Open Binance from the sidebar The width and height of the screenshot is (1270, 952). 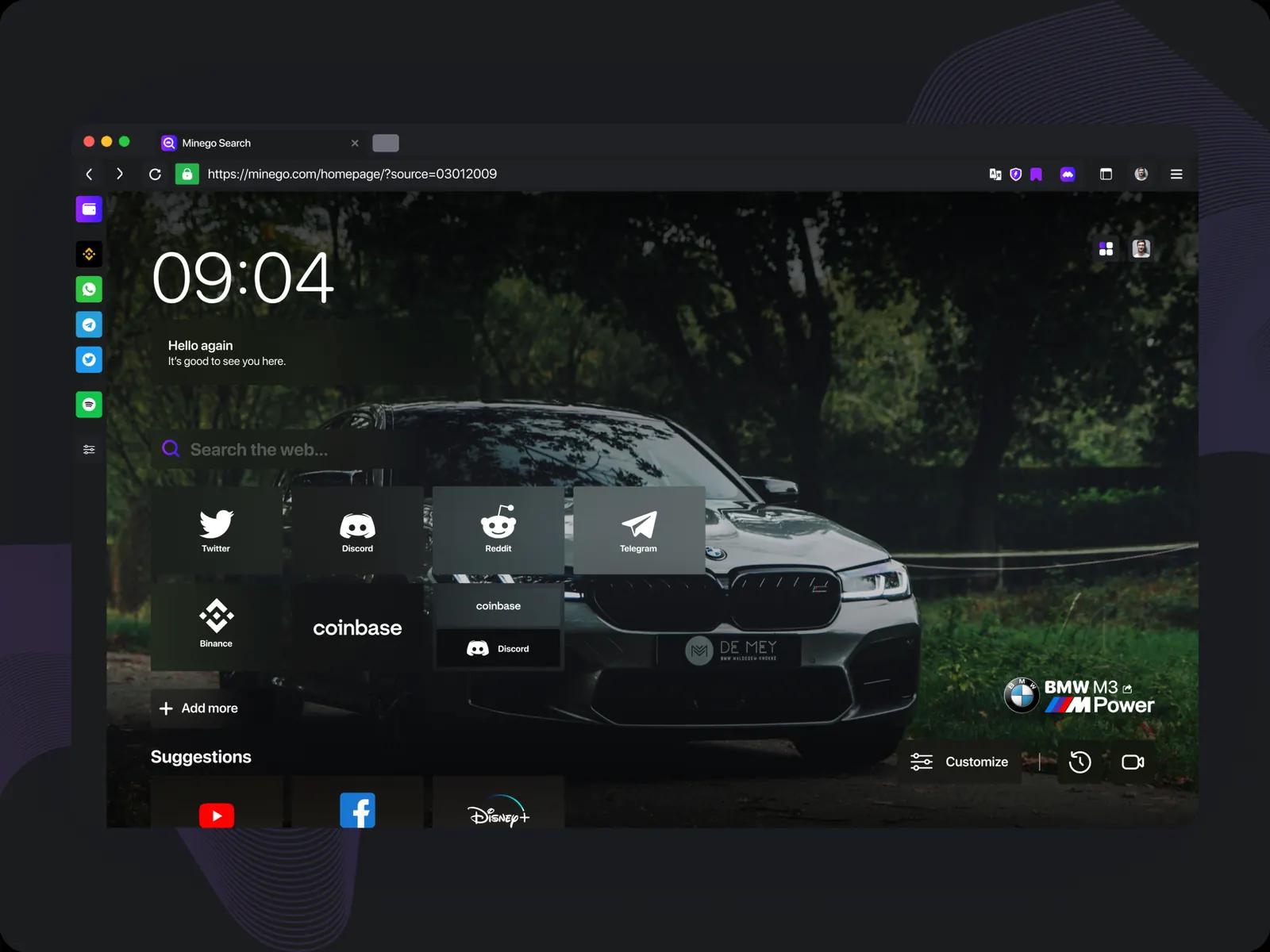[89, 254]
